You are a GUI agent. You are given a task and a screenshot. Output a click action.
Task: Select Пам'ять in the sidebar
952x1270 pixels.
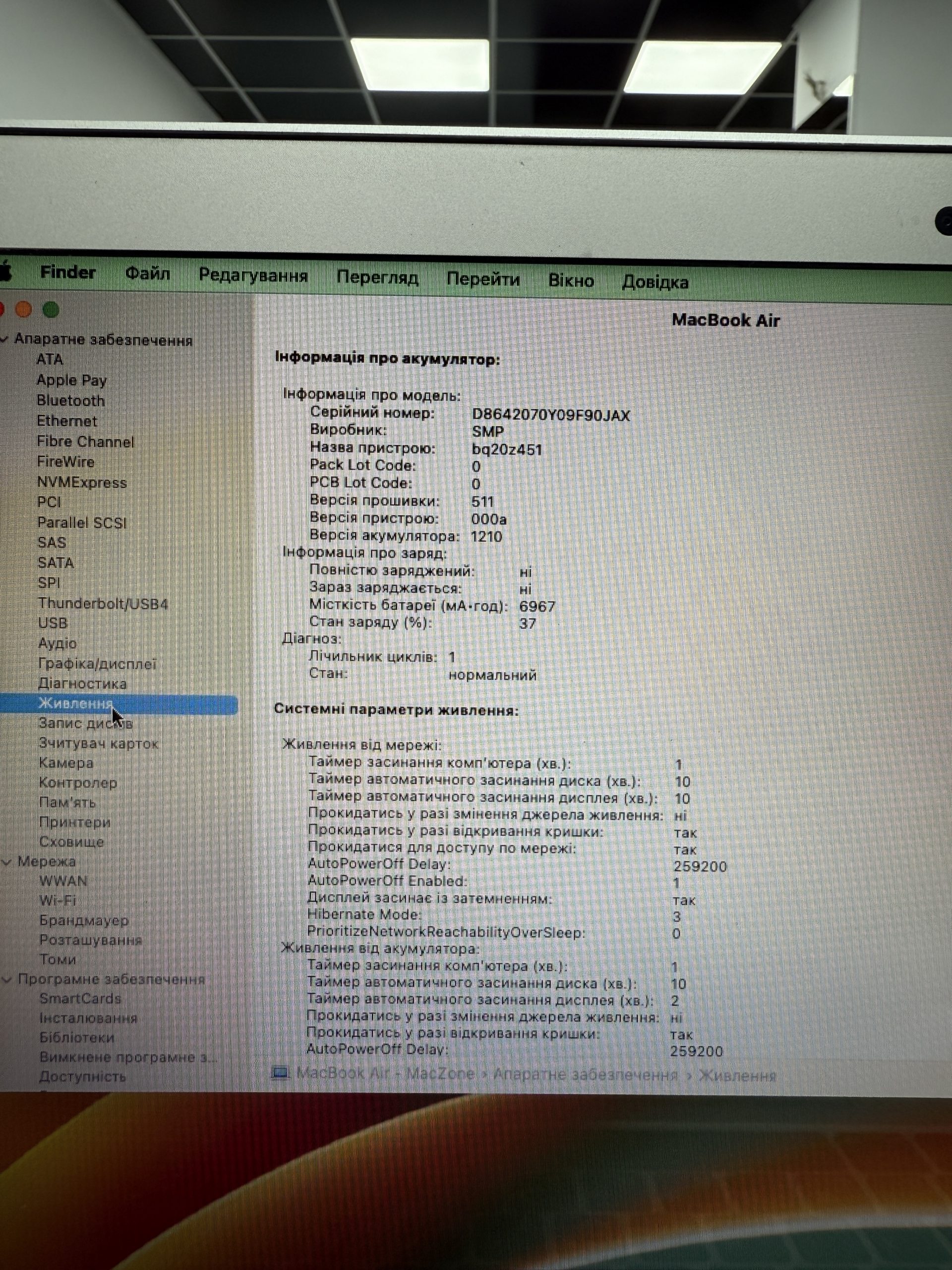coord(67,803)
